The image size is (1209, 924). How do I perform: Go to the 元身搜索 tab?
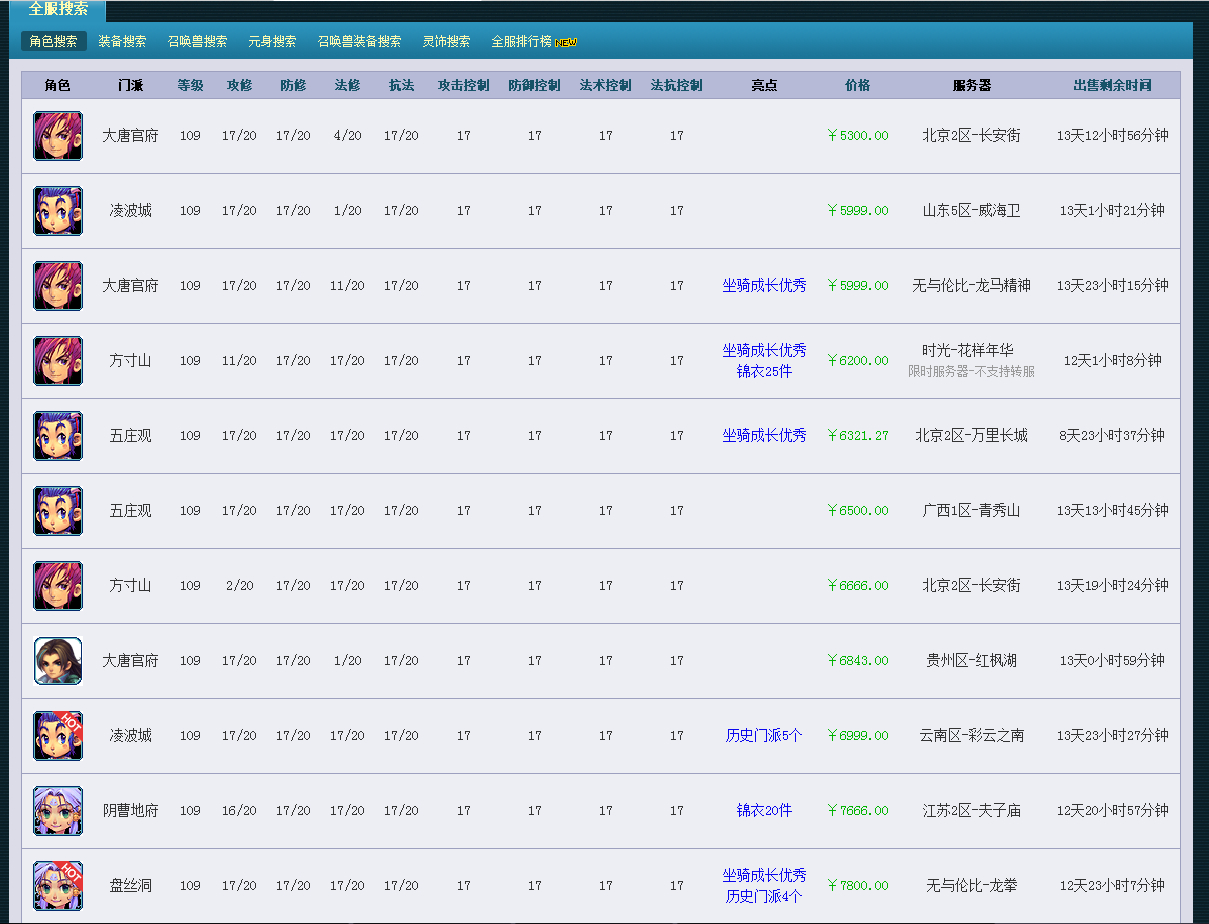[x=272, y=42]
